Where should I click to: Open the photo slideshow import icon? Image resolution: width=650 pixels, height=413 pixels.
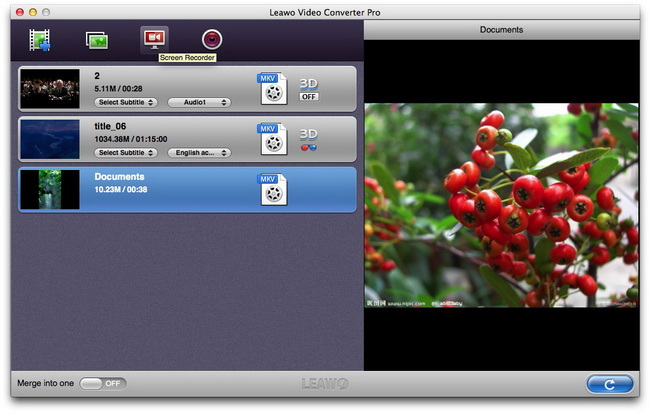(x=97, y=40)
